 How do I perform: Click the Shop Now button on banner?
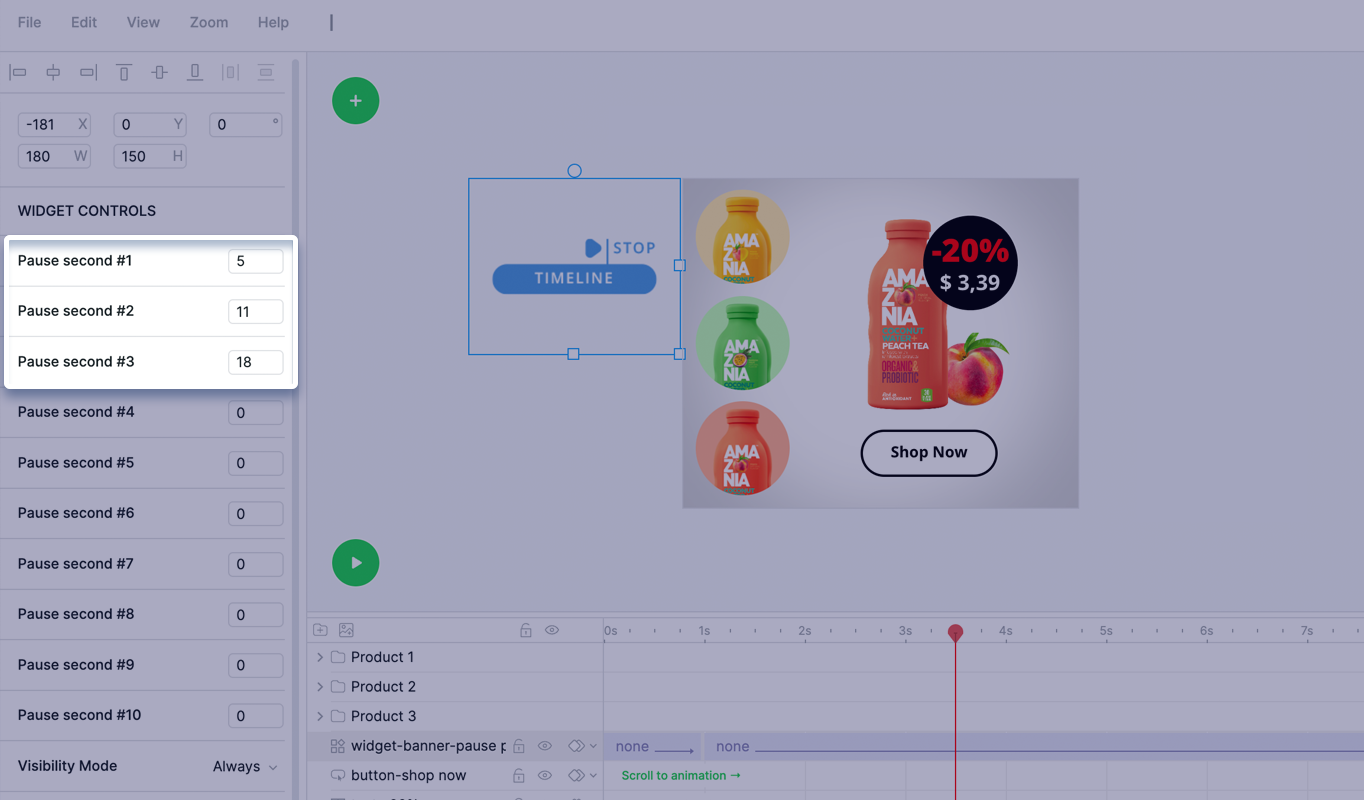coord(929,453)
